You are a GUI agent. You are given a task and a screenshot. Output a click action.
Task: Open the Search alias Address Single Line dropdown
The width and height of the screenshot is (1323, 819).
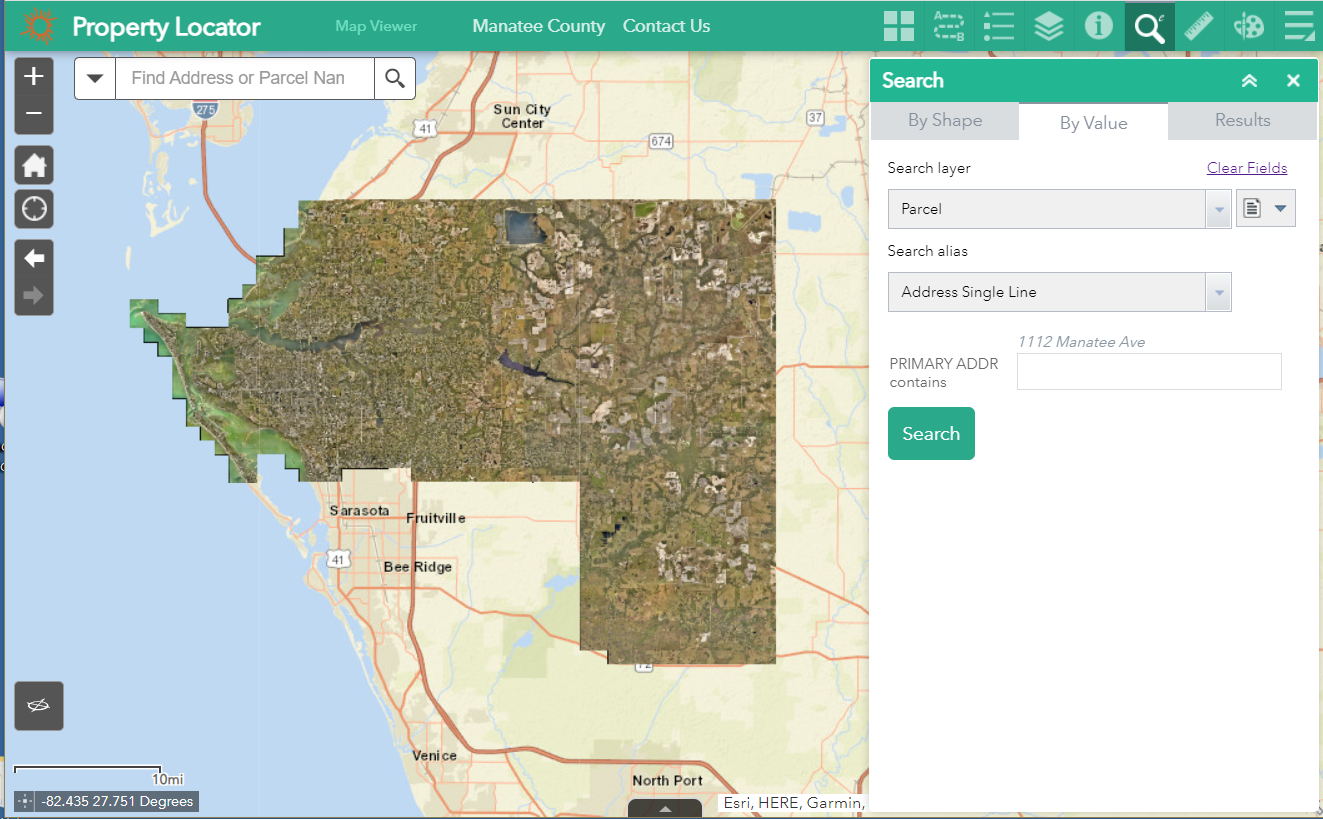pos(1218,292)
